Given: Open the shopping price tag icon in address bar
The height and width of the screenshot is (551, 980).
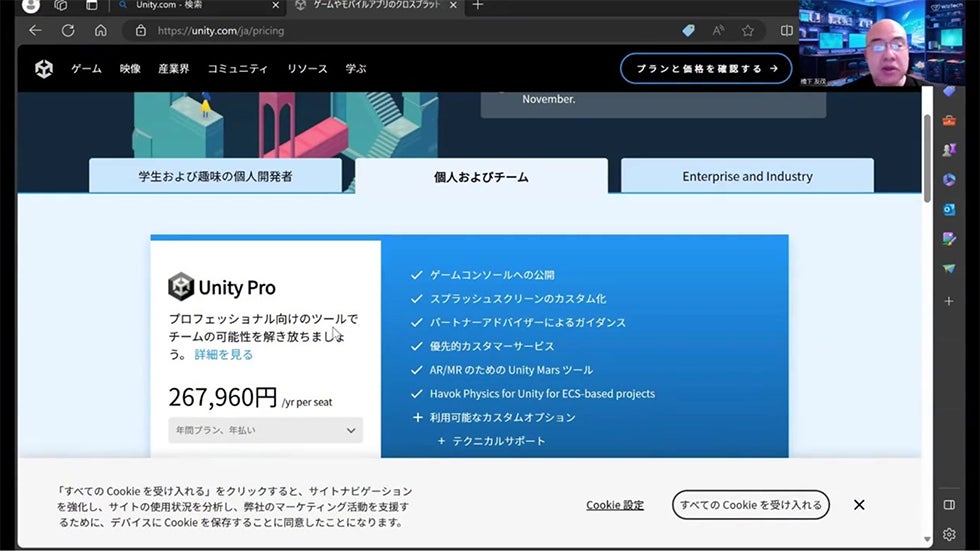Looking at the screenshot, I should point(688,30).
